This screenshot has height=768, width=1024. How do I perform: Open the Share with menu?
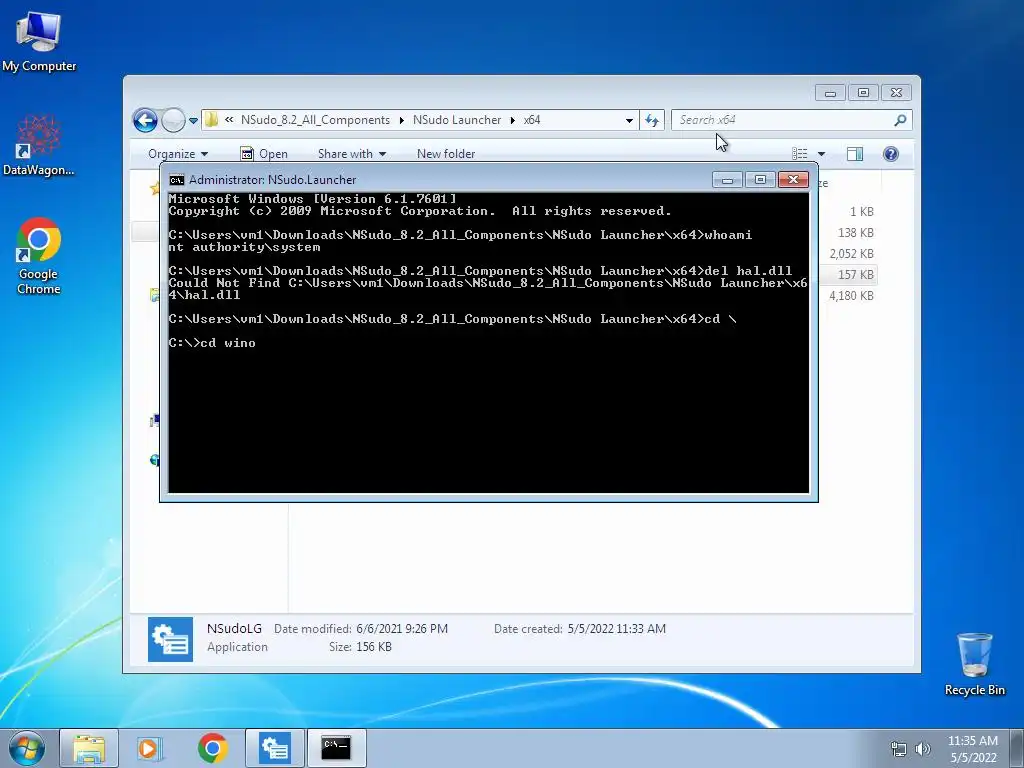[x=351, y=153]
